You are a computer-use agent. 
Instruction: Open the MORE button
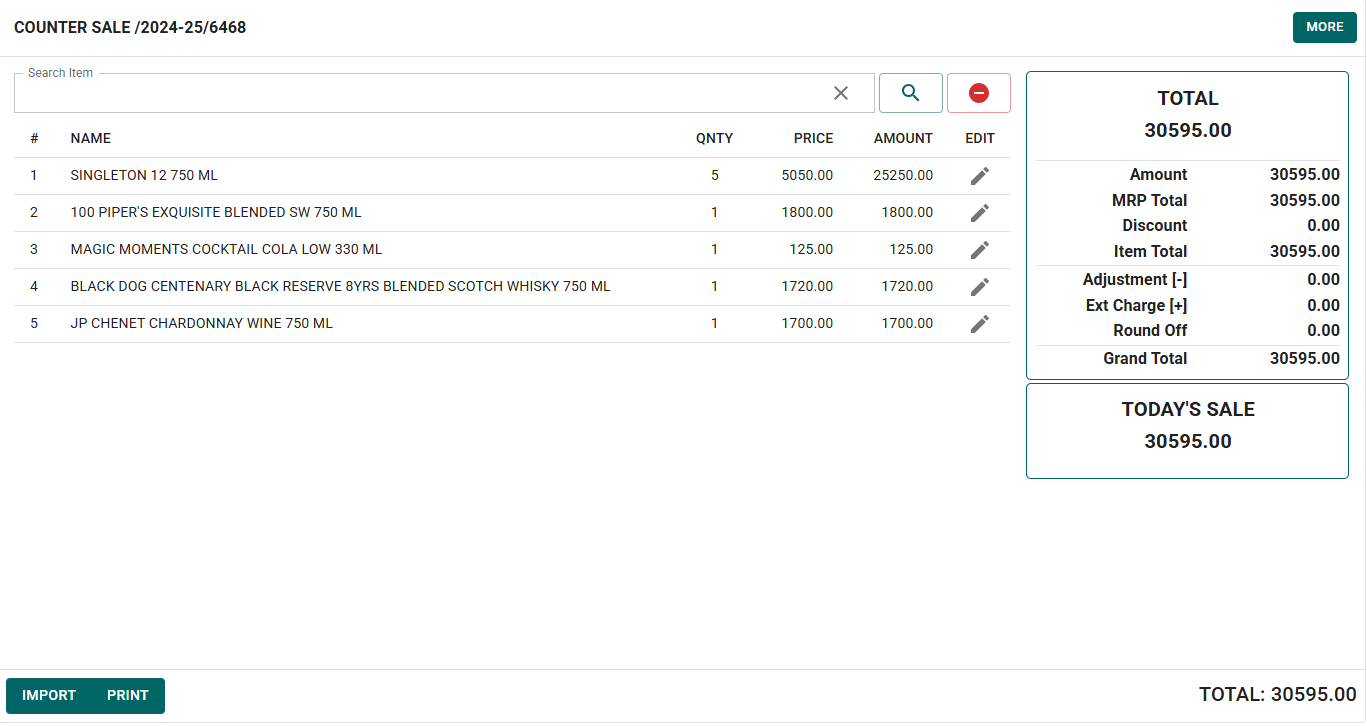click(1324, 27)
